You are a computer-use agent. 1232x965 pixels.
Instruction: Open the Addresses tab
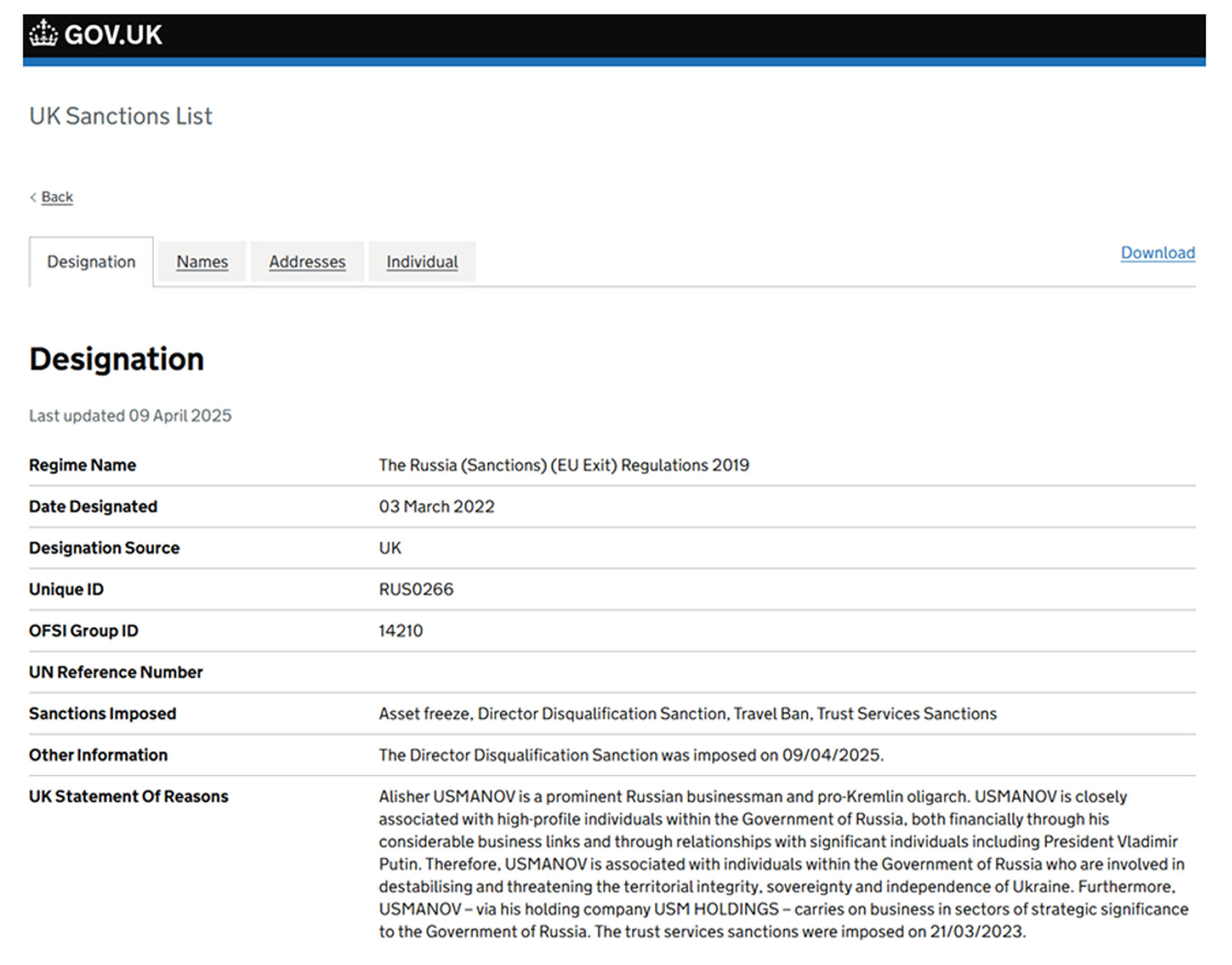pyautogui.click(x=307, y=262)
